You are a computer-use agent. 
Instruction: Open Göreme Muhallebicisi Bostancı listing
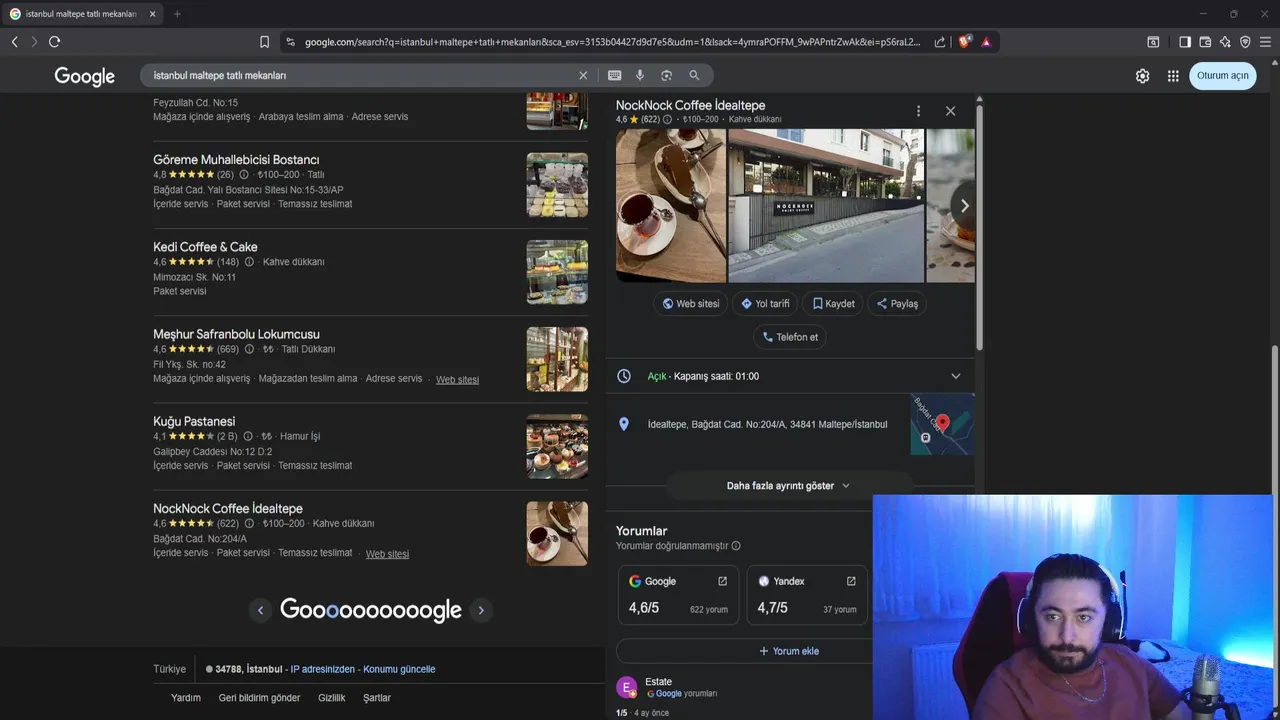[x=236, y=160]
